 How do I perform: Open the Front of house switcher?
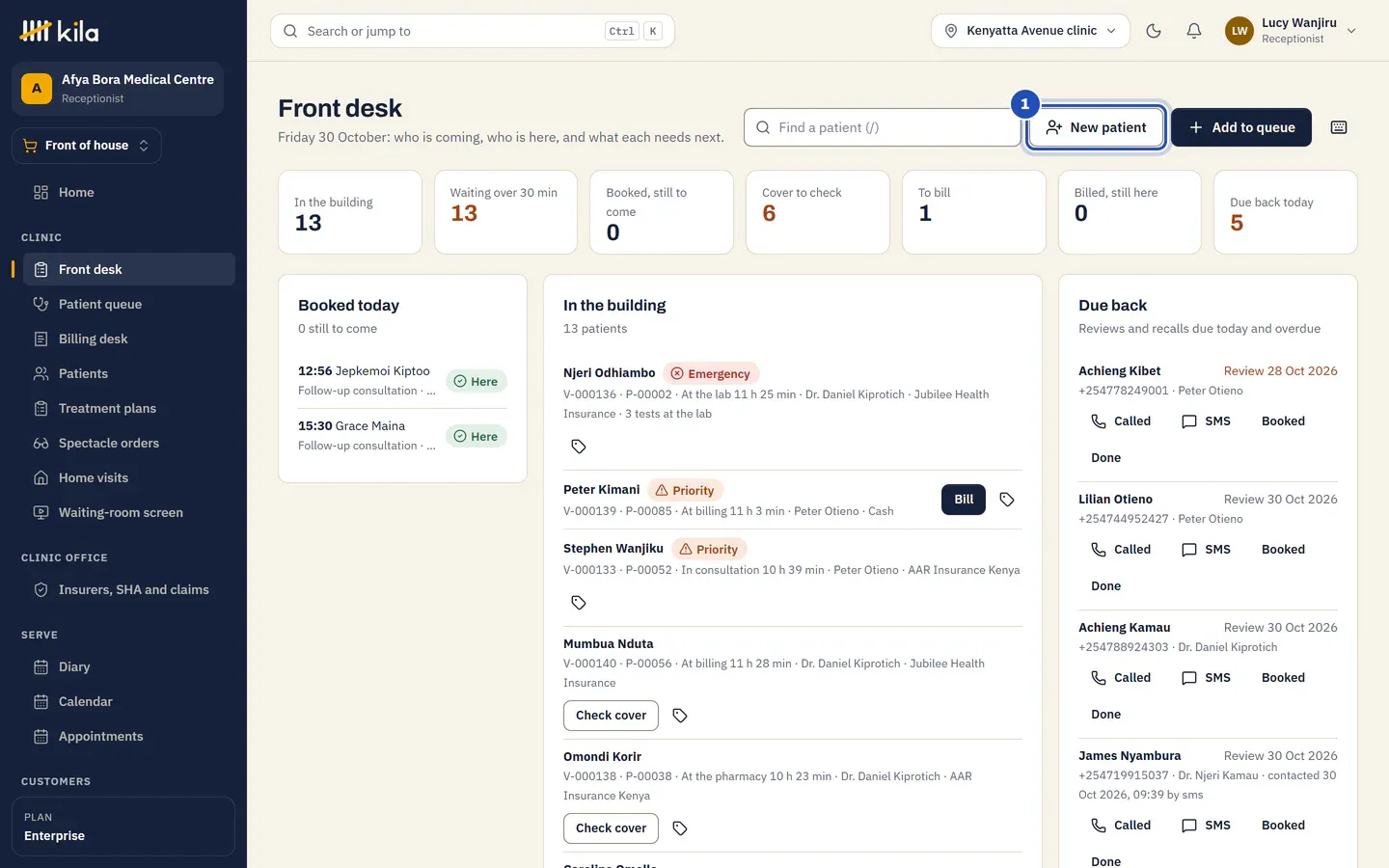click(x=87, y=146)
